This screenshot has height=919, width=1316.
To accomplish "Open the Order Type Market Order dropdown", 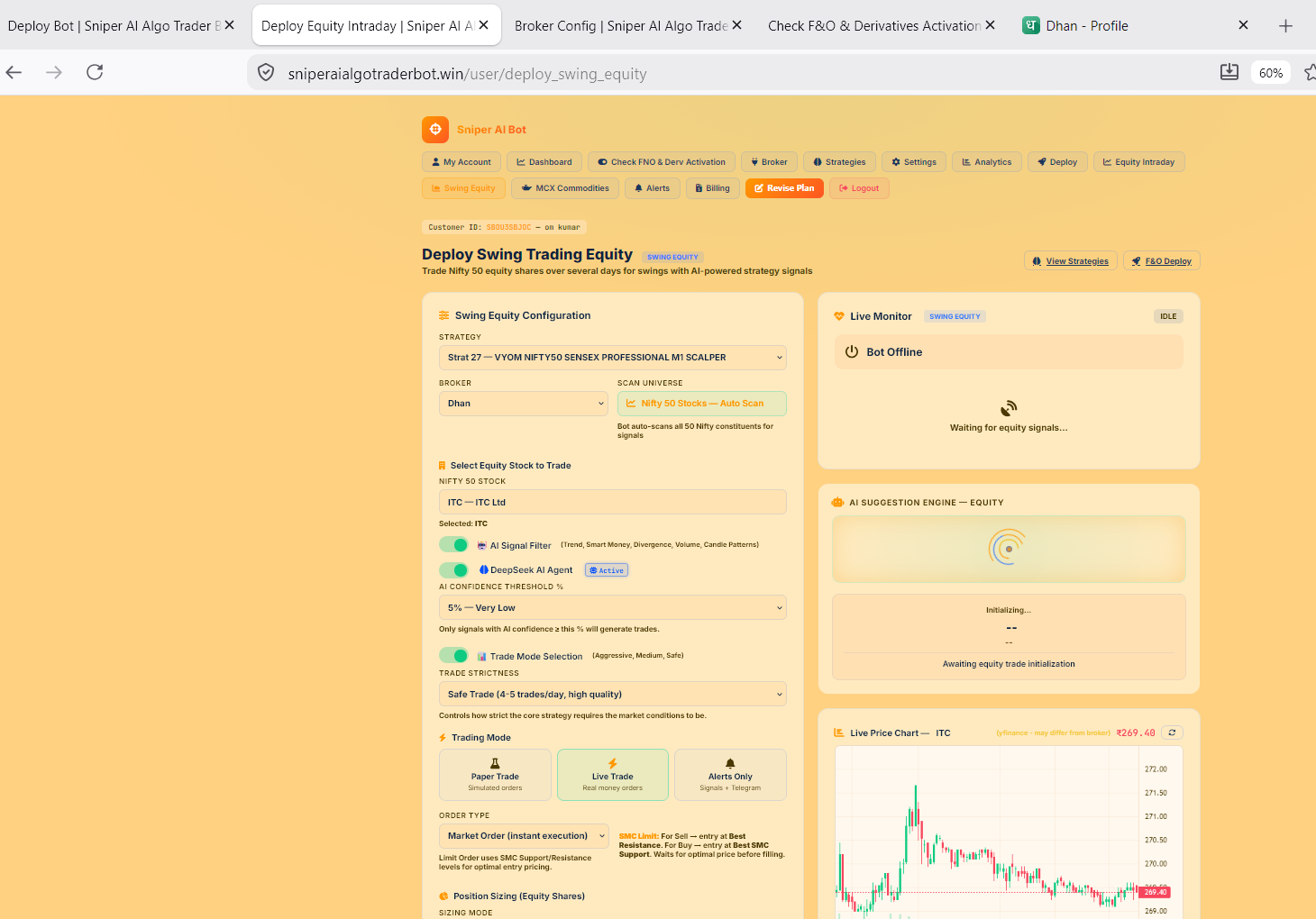I will (x=524, y=836).
